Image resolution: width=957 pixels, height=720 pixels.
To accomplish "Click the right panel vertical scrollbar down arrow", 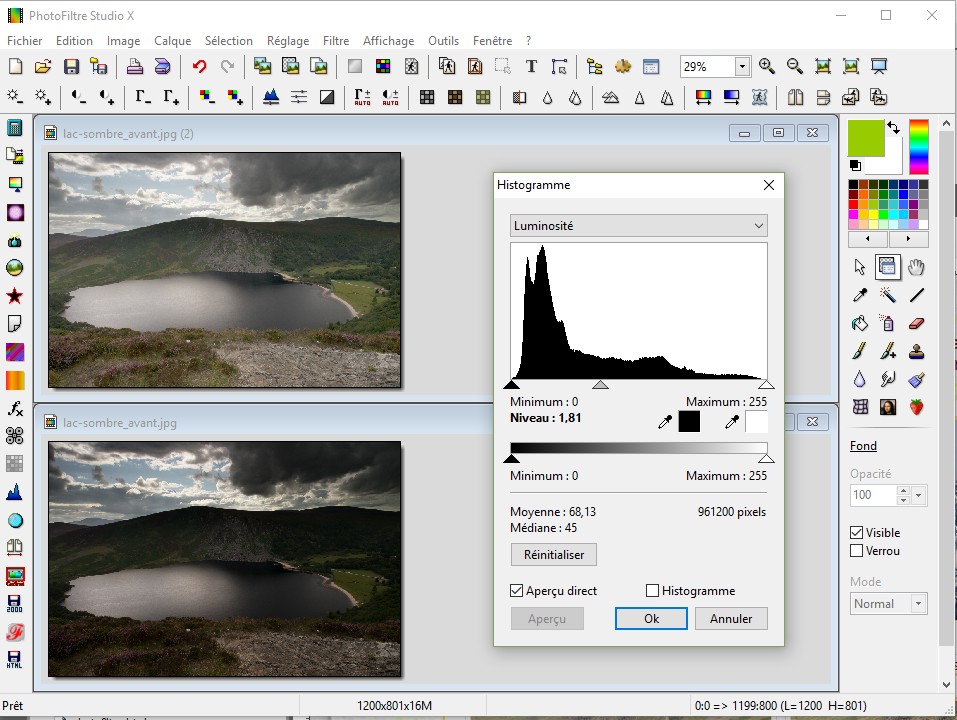I will point(947,685).
